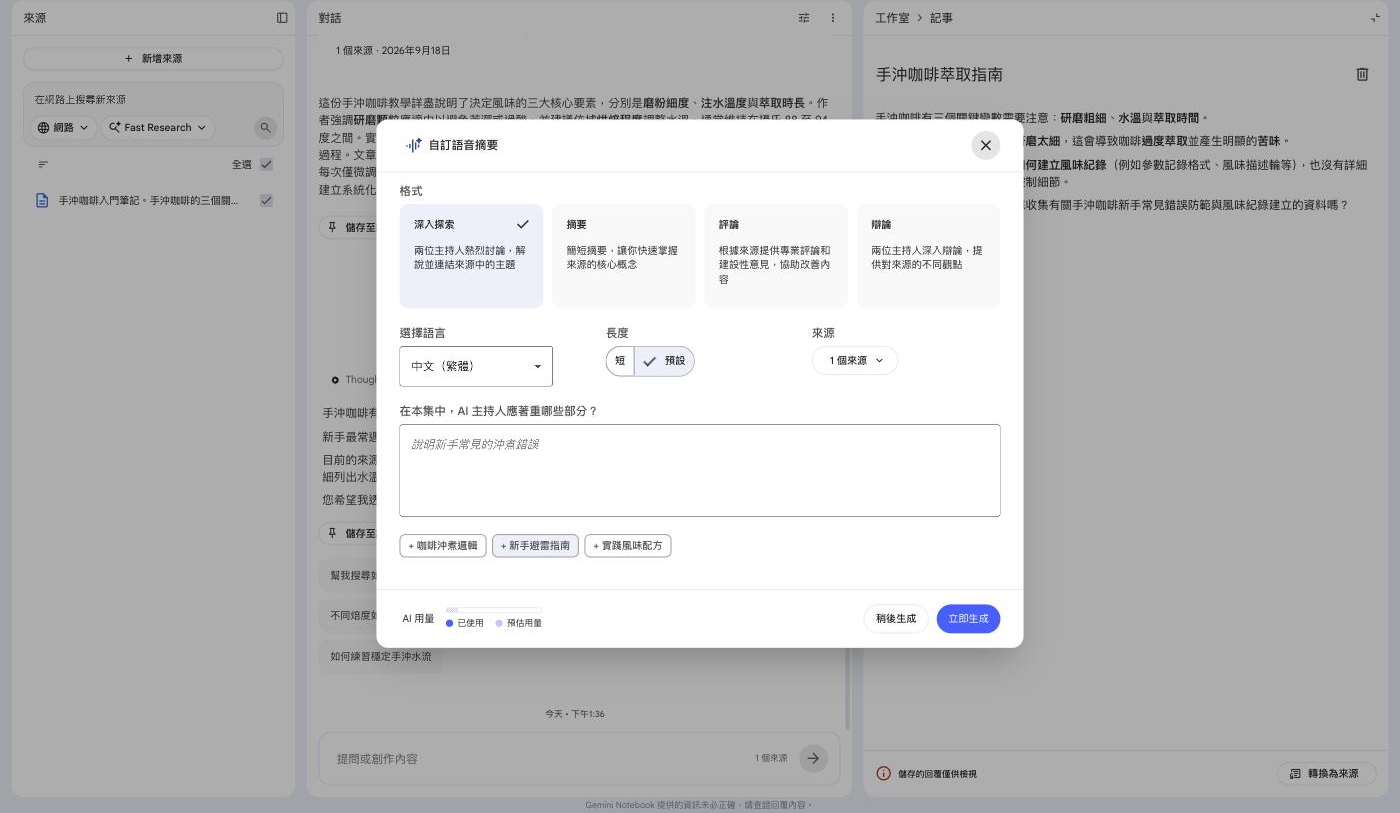1400x813 pixels.
Task: Choose the 辯論 format card
Action: coord(928,256)
